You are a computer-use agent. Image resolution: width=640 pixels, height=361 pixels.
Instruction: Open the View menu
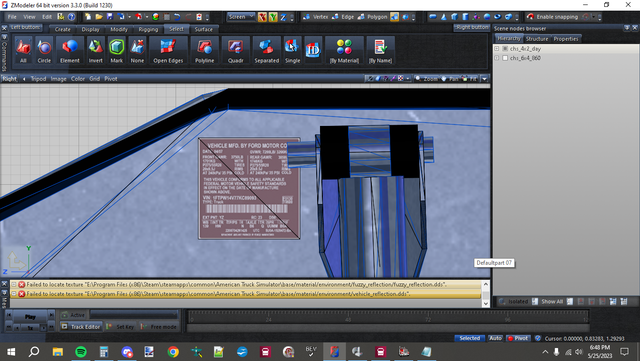tap(29, 17)
